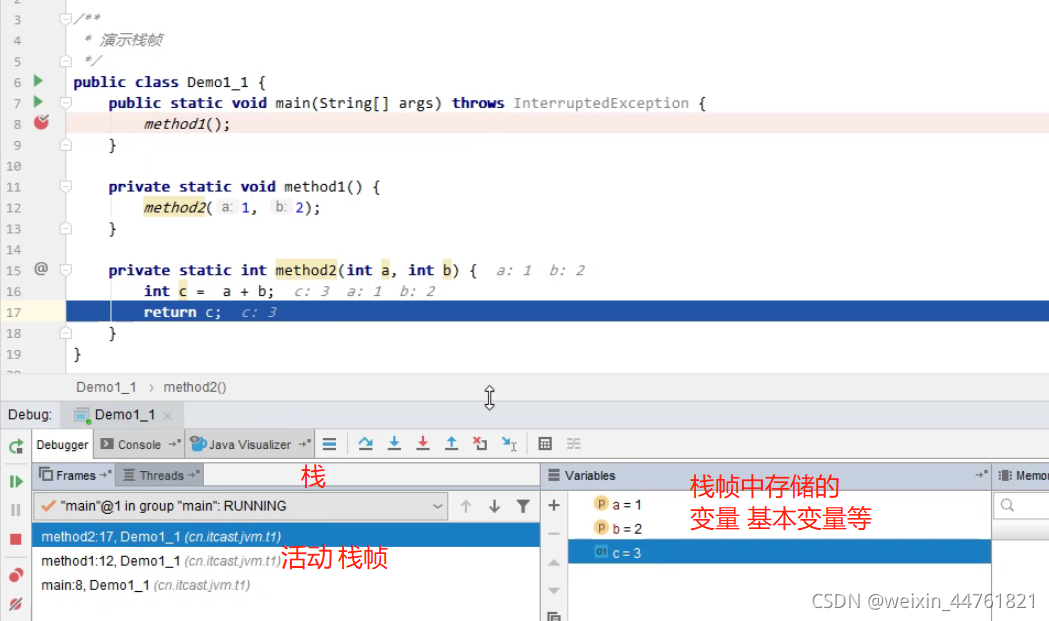Click the Step Over icon
The height and width of the screenshot is (621, 1049).
tap(365, 444)
